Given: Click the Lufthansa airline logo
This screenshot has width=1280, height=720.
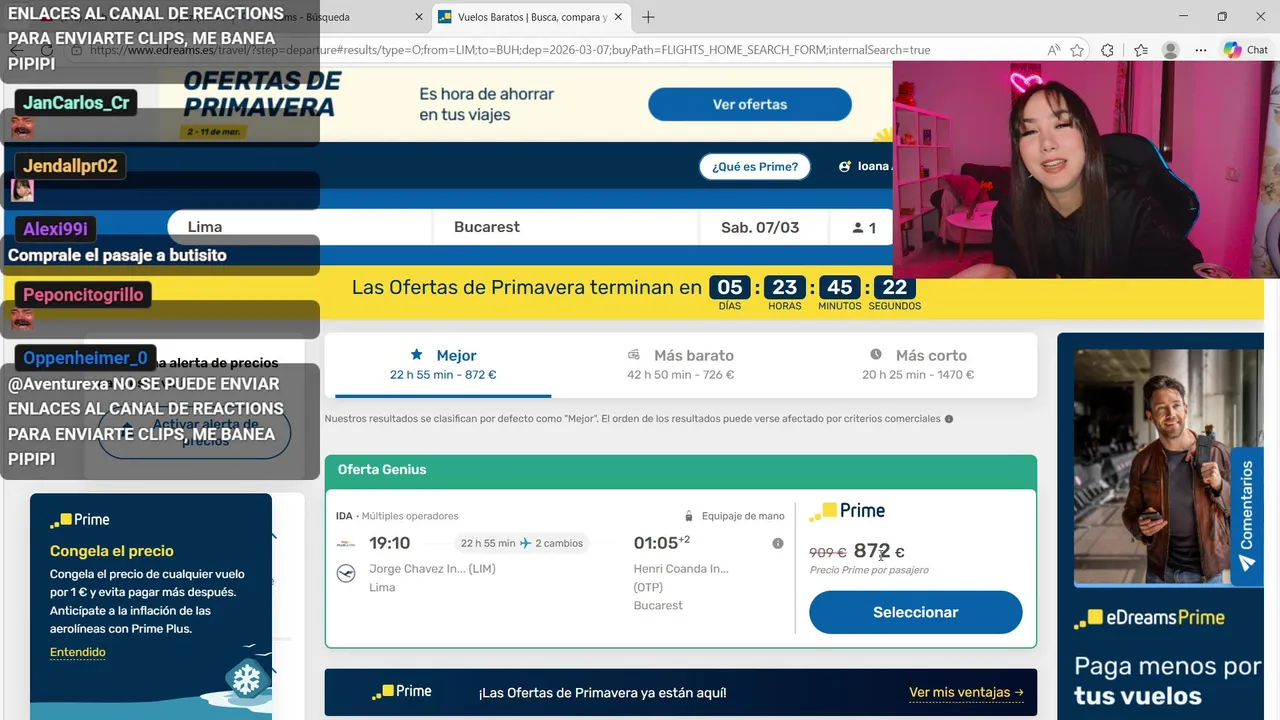Looking at the screenshot, I should [x=346, y=573].
